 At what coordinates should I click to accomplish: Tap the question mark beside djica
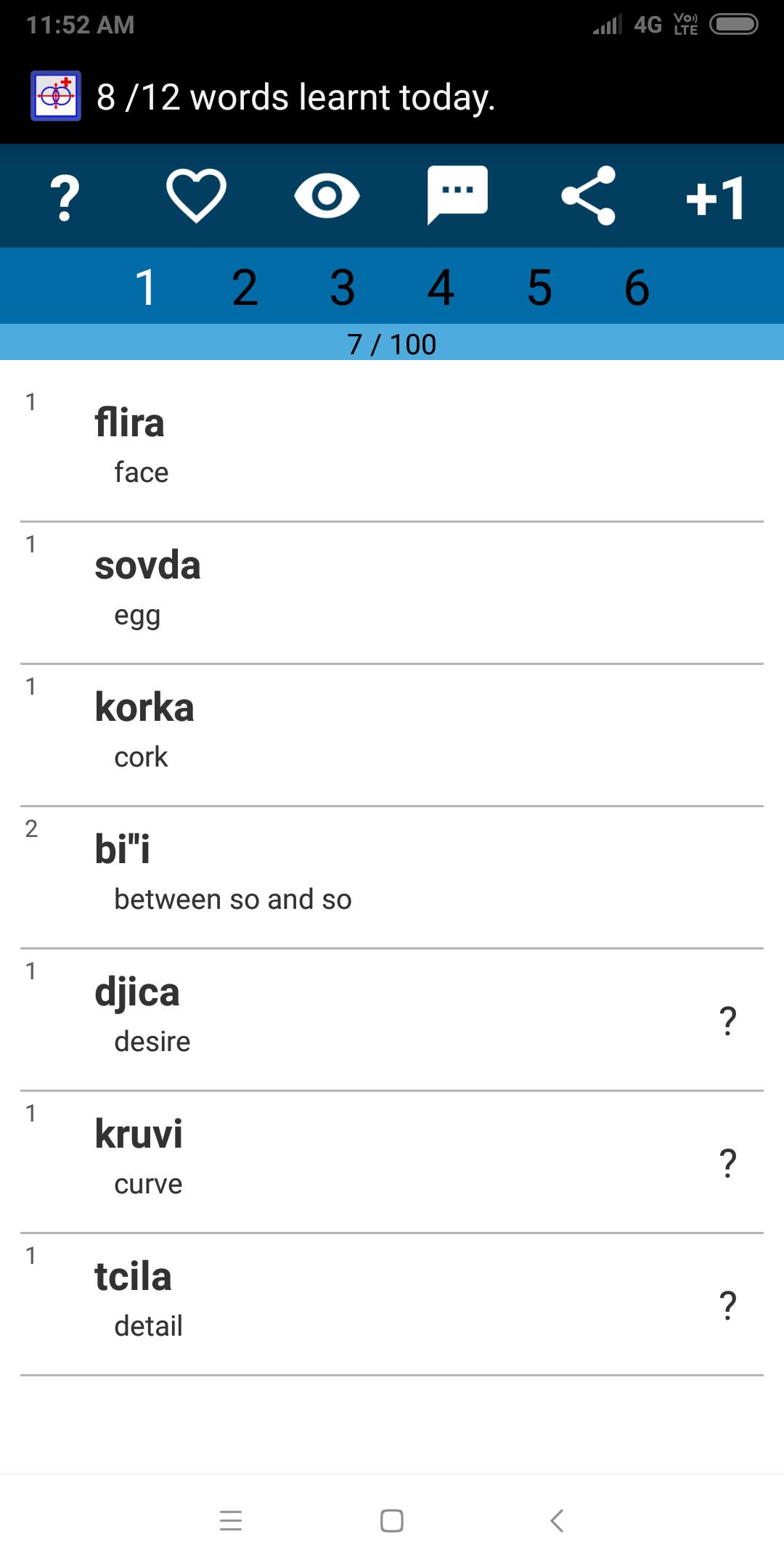[x=727, y=1020]
